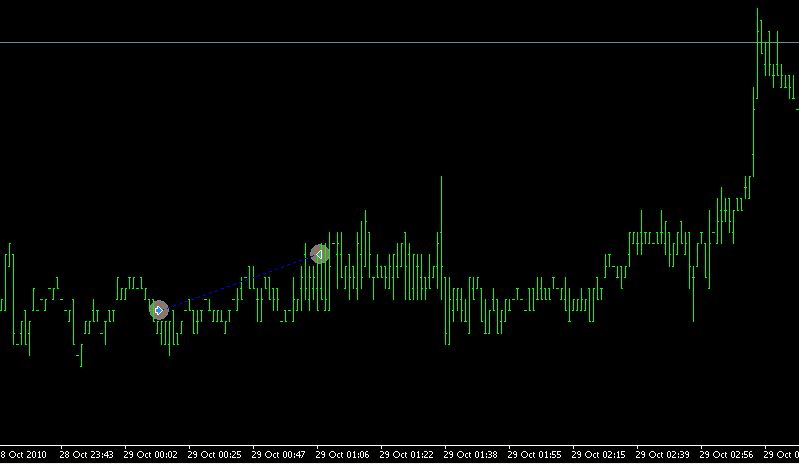Click the 29 Oct 01:38 time label
This screenshot has height=464, width=799.
(x=470, y=454)
